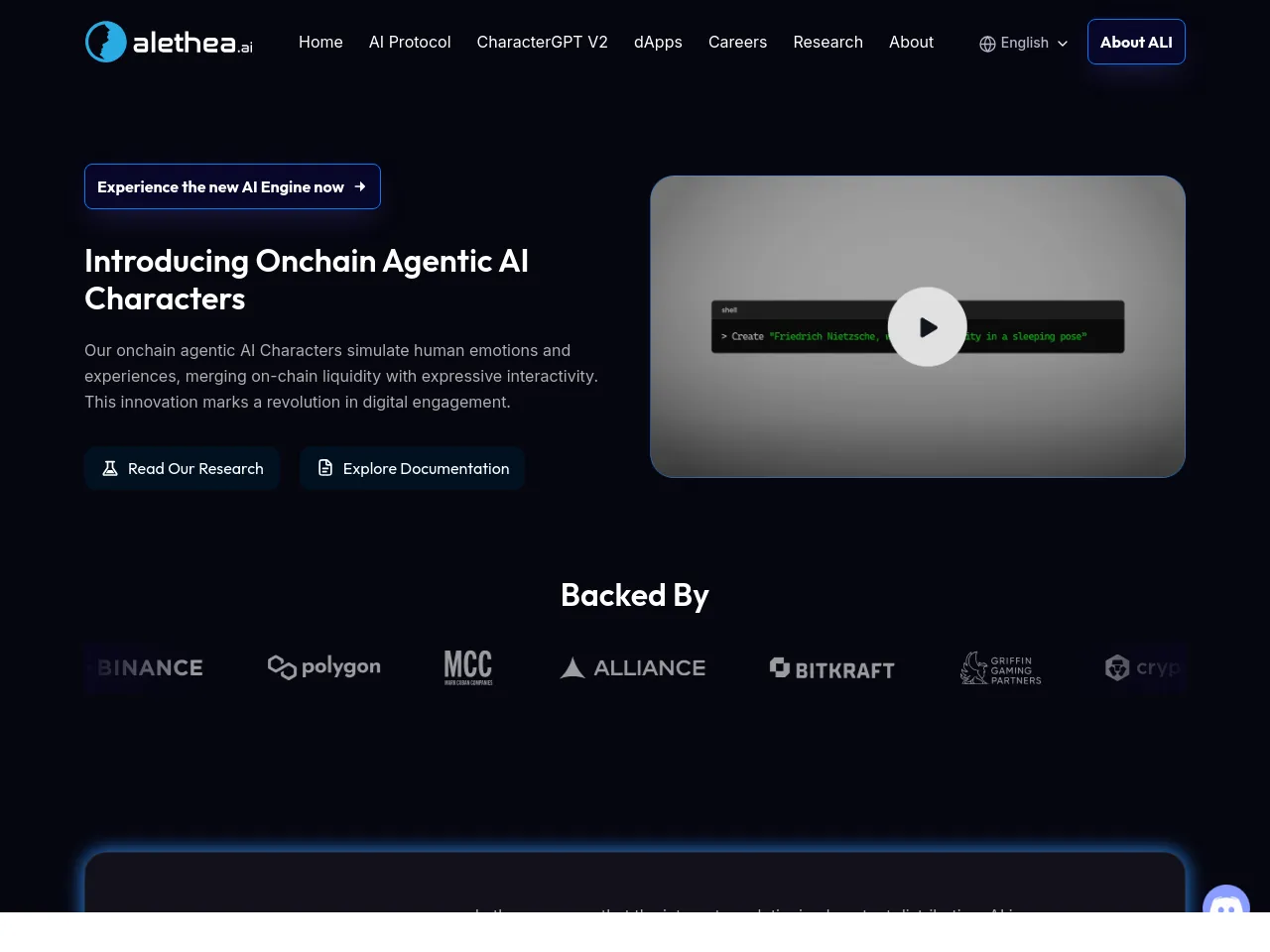Go to CharacterGPT V2 page
This screenshot has width=1270, height=952.
point(542,42)
